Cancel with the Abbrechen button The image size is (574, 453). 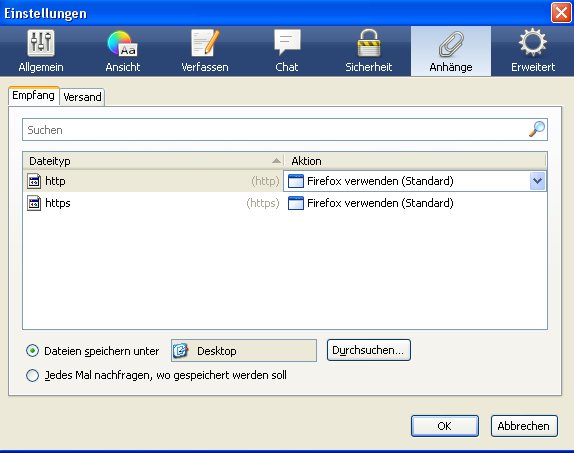click(524, 426)
